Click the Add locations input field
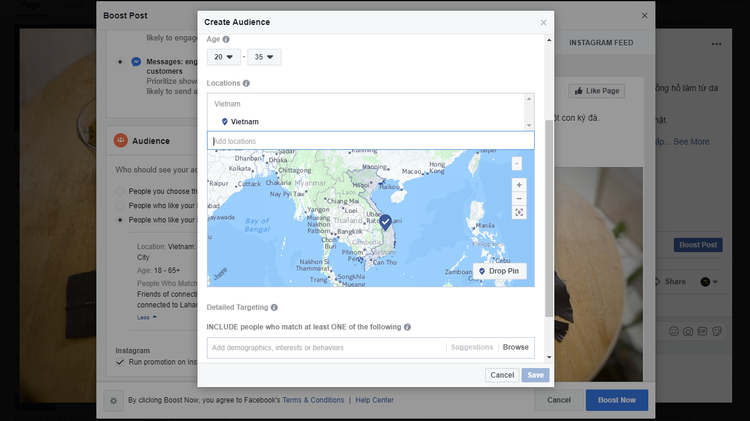750x421 pixels. tap(371, 141)
